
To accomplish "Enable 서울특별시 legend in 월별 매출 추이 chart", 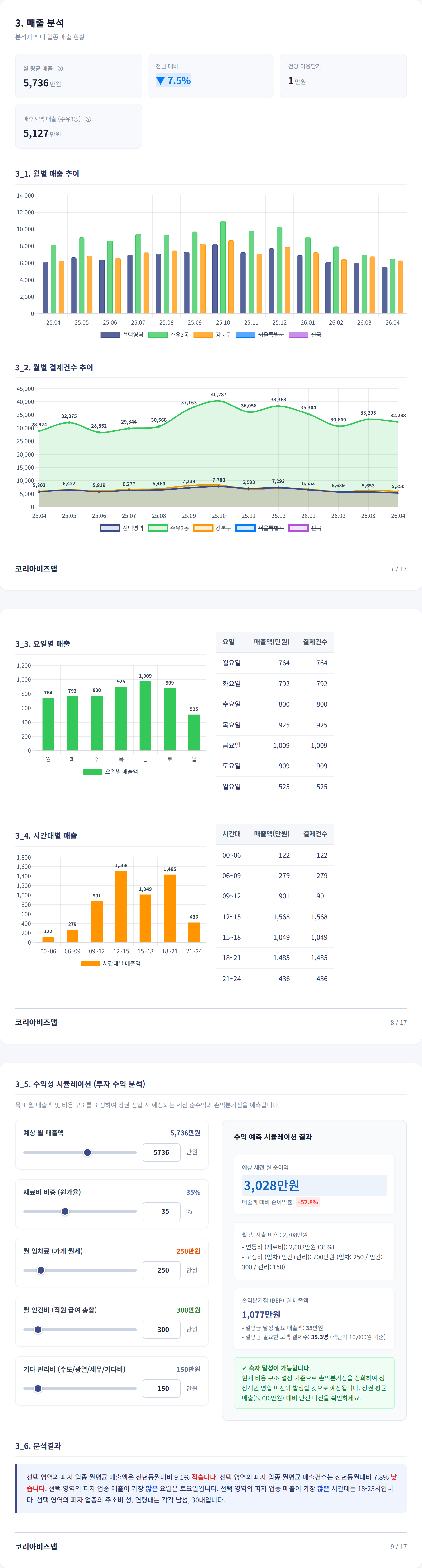I will (259, 335).
